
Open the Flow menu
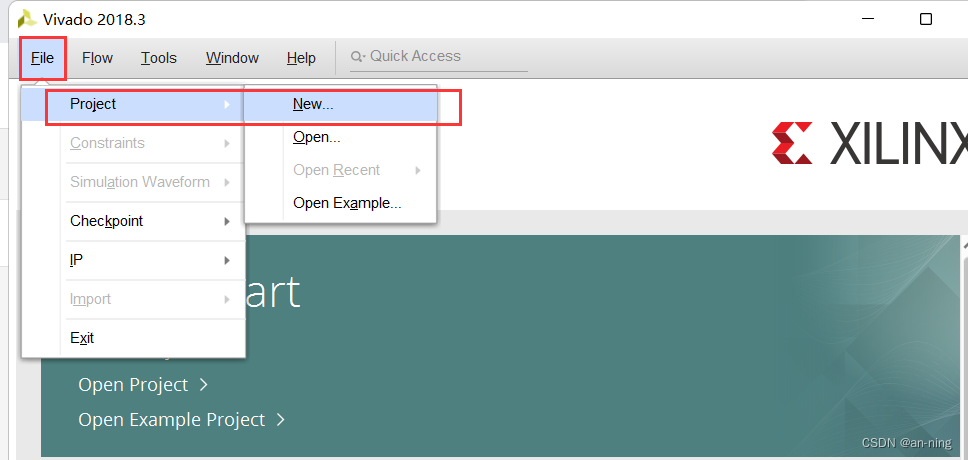97,58
